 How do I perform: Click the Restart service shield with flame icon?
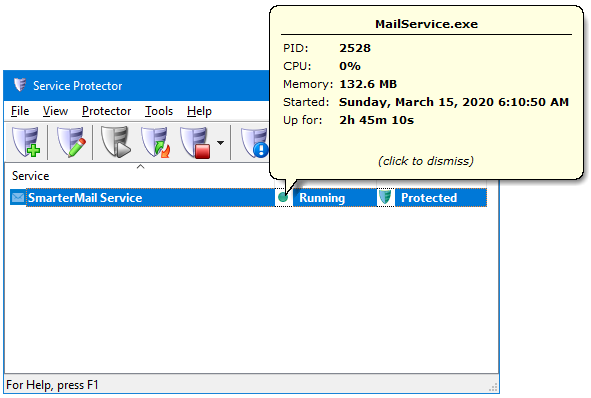tap(156, 142)
